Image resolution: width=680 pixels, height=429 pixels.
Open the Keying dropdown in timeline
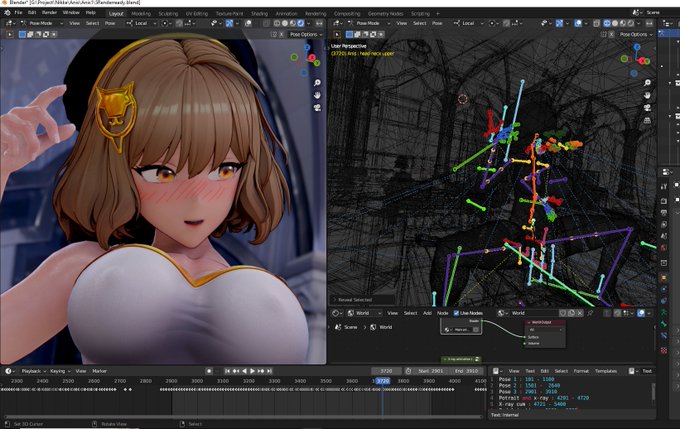pos(60,371)
